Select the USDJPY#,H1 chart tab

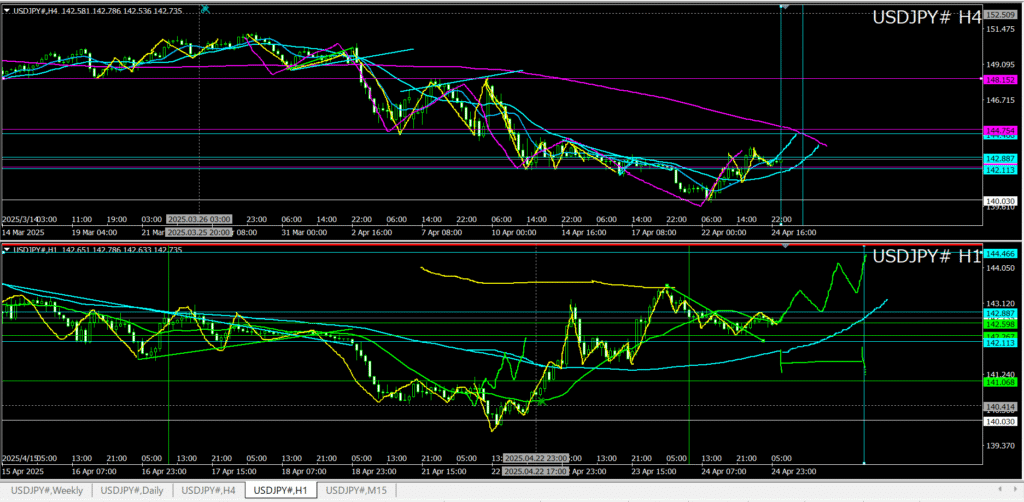point(281,490)
